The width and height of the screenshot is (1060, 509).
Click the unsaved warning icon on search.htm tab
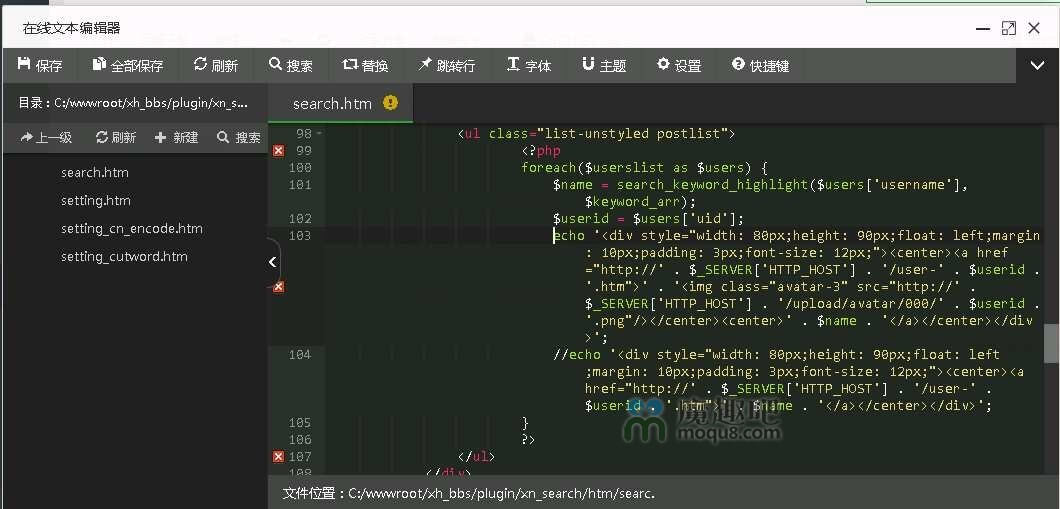[x=390, y=103]
